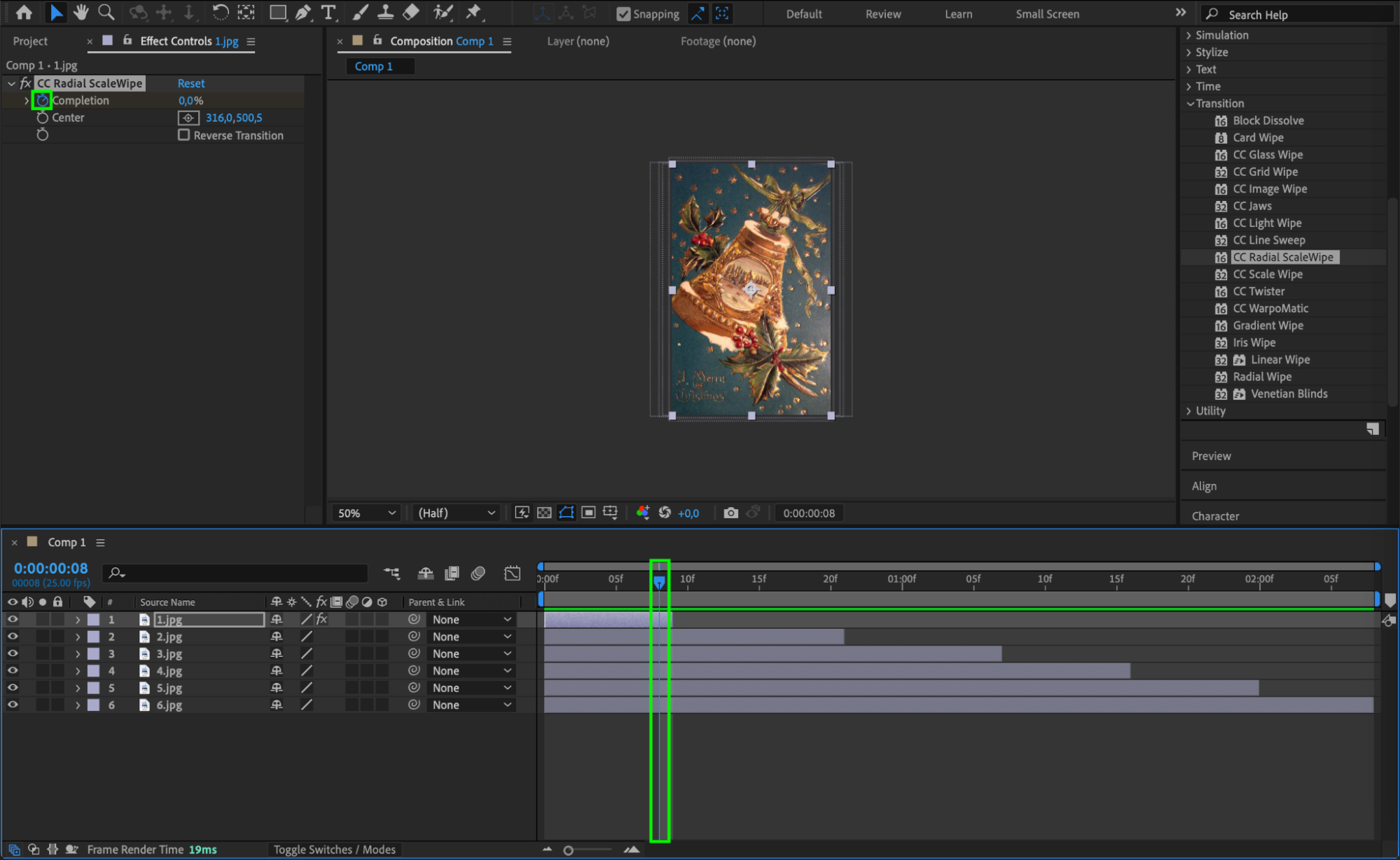1400x860 pixels.
Task: Disable the Snapping checkbox
Action: pyautogui.click(x=623, y=14)
